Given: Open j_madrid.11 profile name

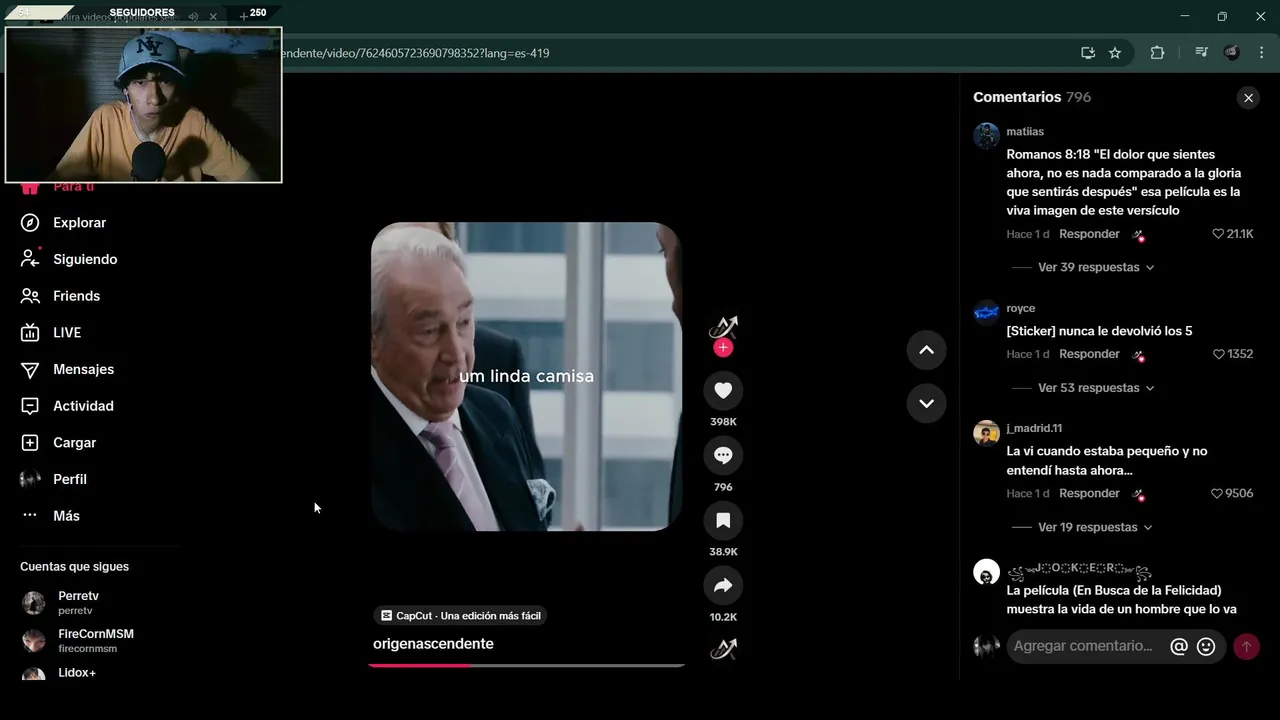Looking at the screenshot, I should (x=1034, y=429).
